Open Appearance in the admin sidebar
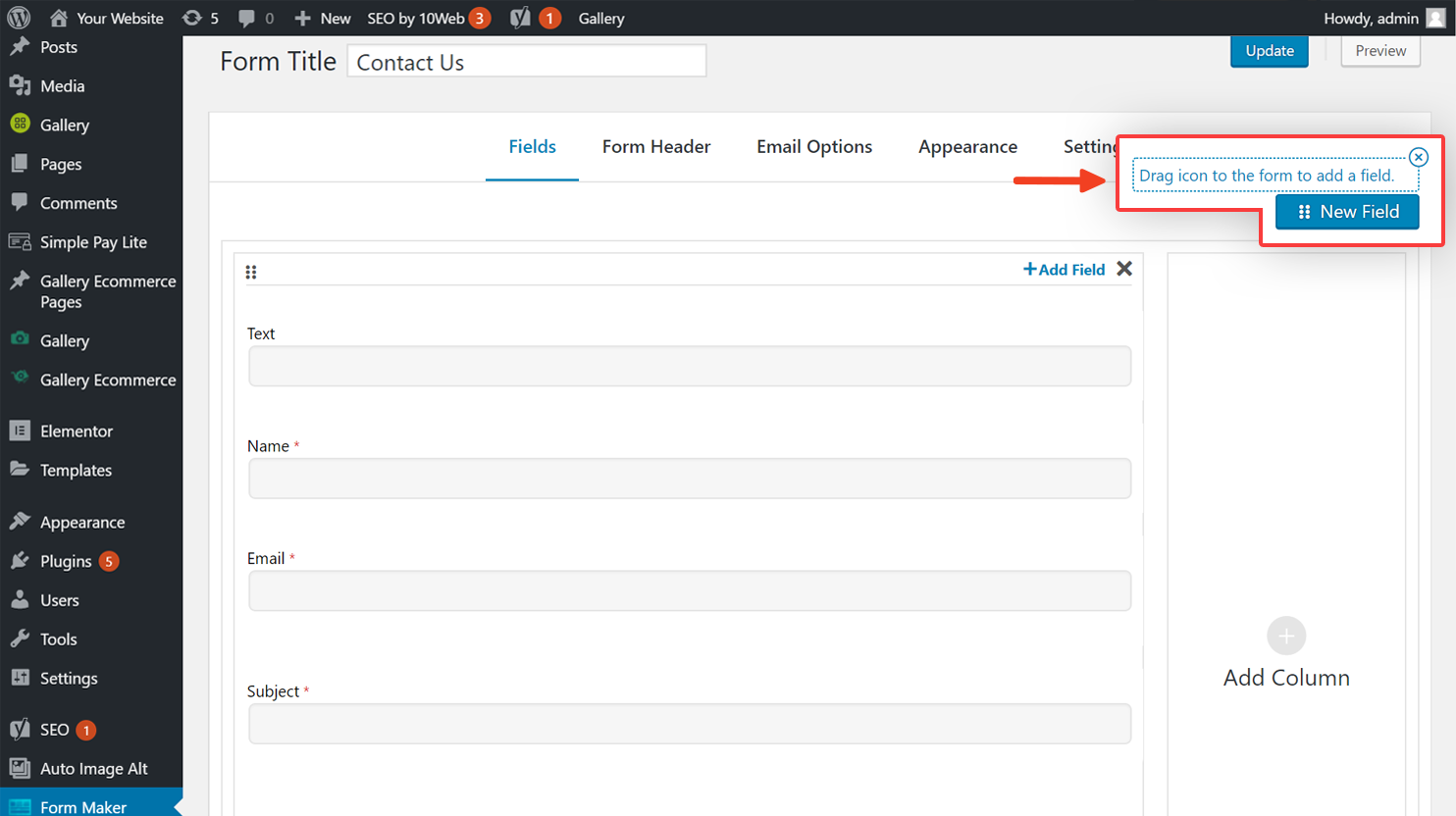The width and height of the screenshot is (1456, 816). (x=82, y=522)
